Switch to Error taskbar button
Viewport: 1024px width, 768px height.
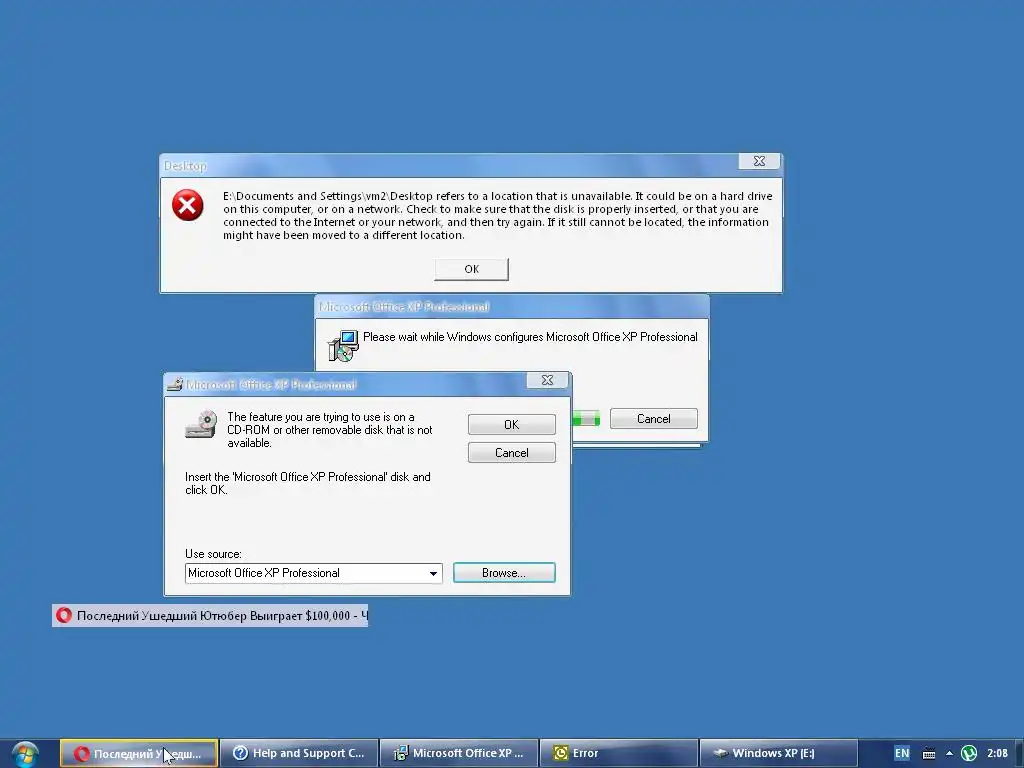pyautogui.click(x=618, y=753)
